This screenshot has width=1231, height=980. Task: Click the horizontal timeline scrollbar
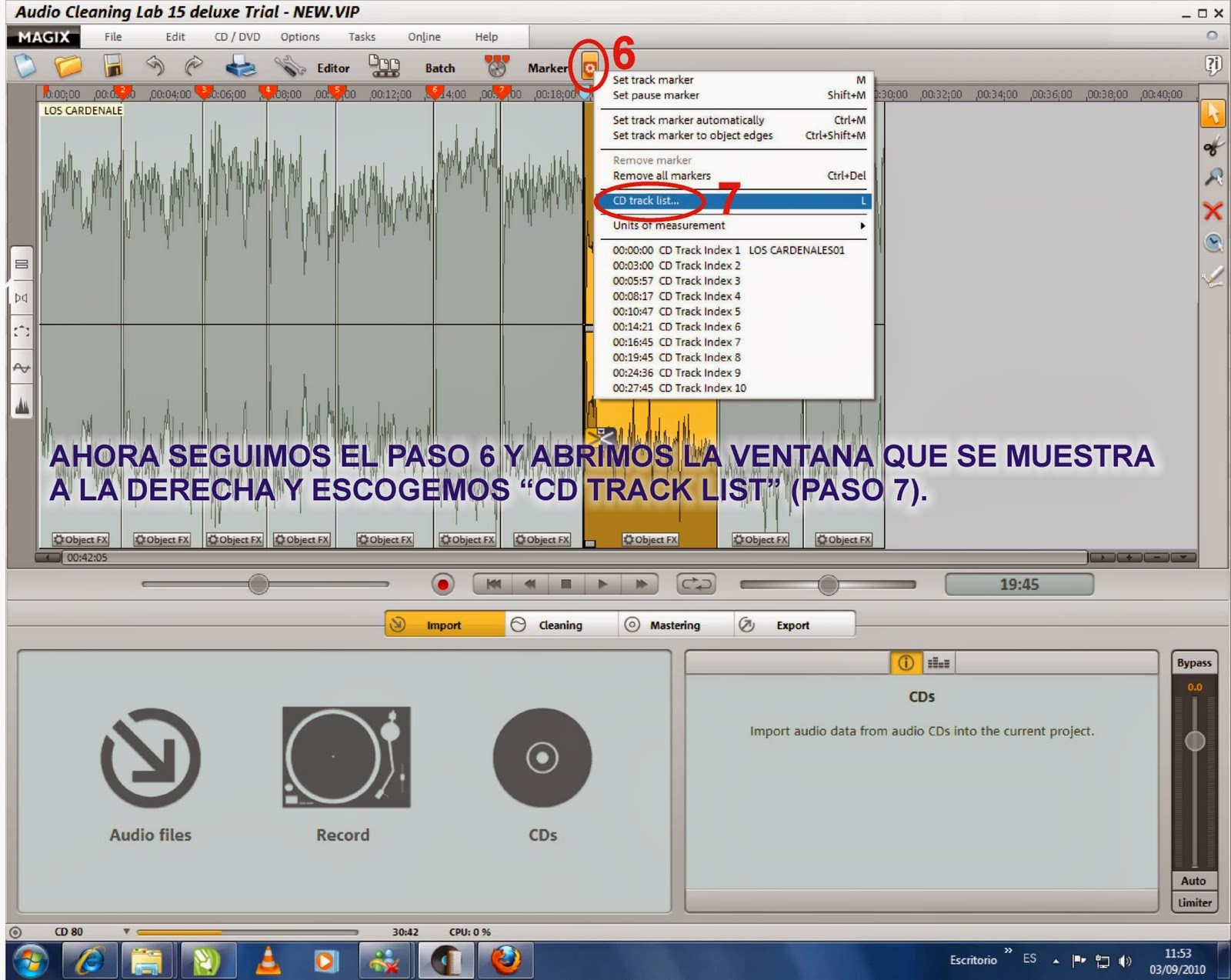[x=575, y=557]
